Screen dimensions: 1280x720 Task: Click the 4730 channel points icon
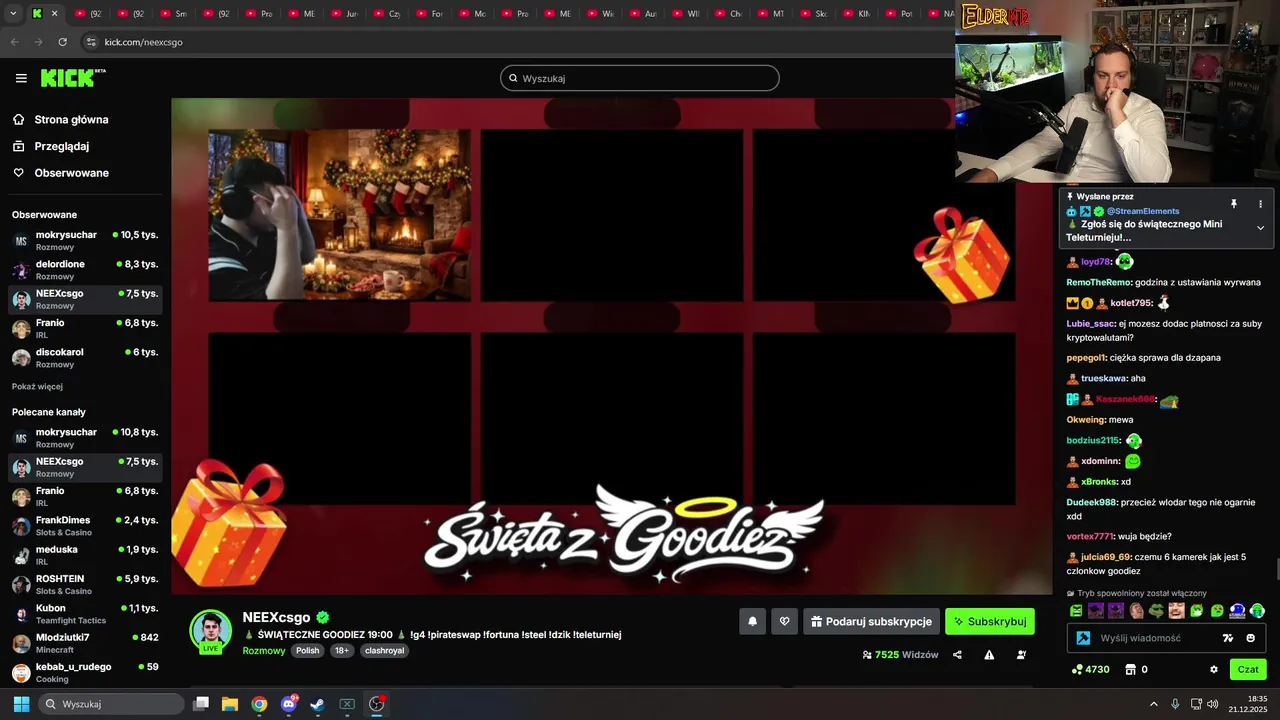pyautogui.click(x=1077, y=669)
